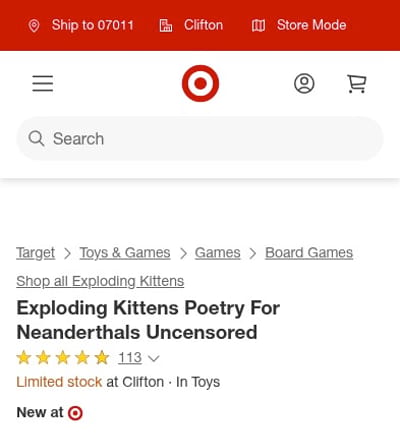This screenshot has height=440, width=400.
Task: Change the Ship to 07011 zip code
Action: (x=92, y=25)
